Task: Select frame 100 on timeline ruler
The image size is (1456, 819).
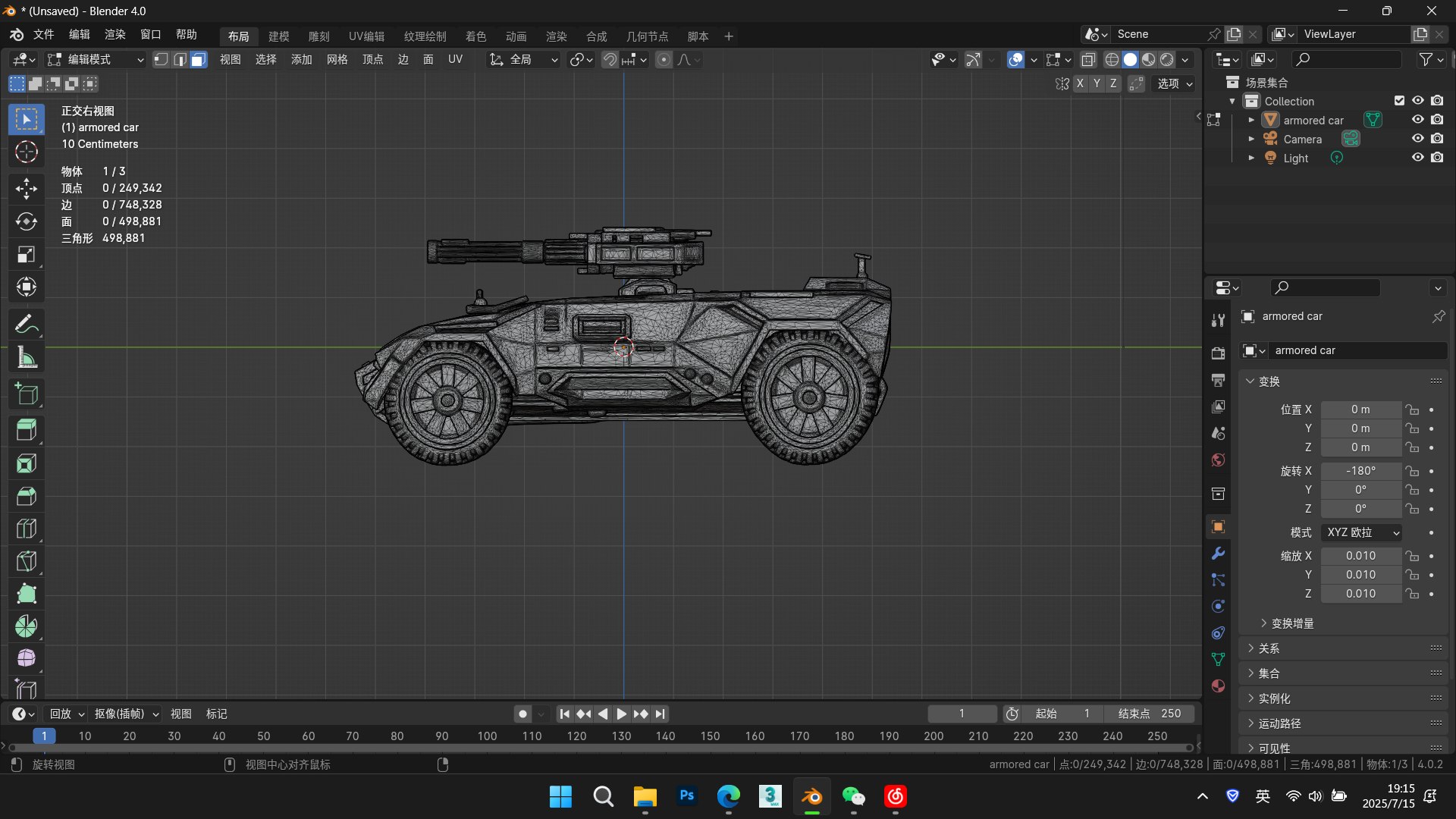Action: 487,736
